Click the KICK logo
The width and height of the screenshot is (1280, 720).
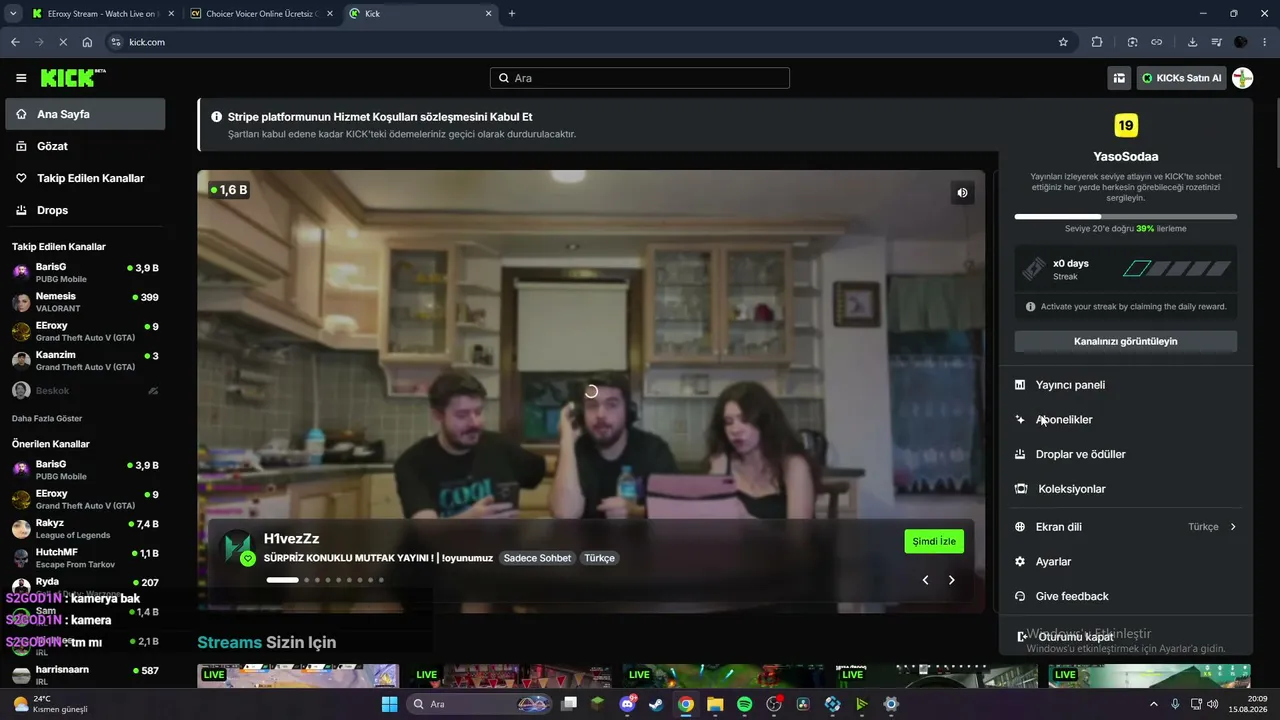73,78
